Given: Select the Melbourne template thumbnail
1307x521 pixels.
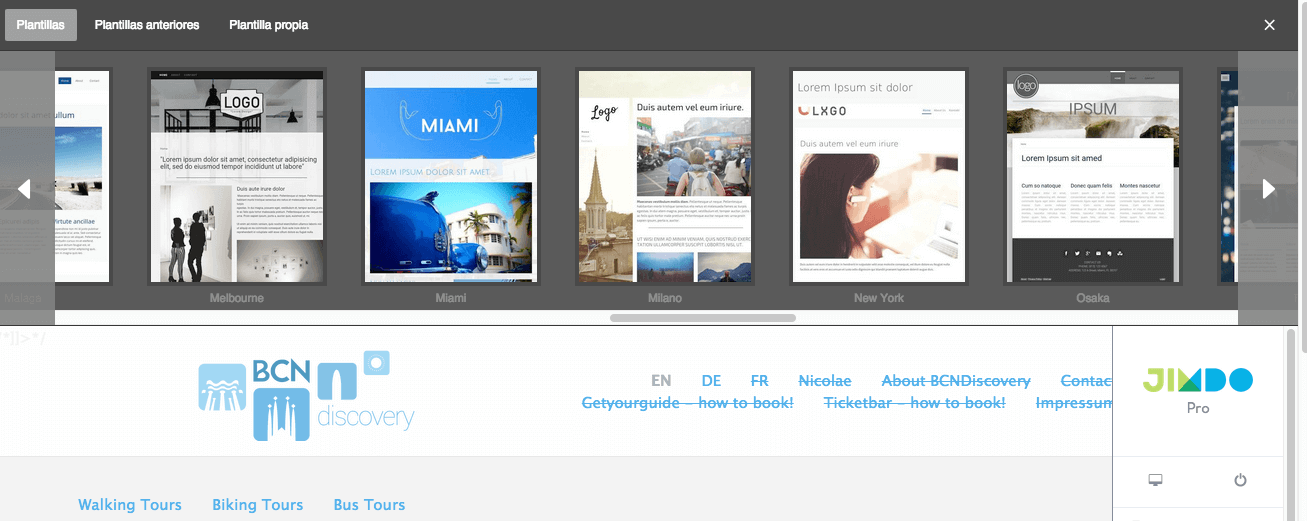Looking at the screenshot, I should (x=236, y=176).
